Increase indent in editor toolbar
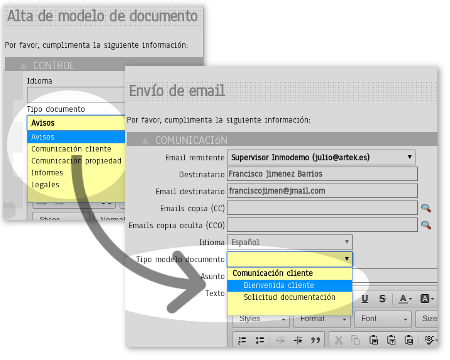The image size is (450, 360). click(298, 340)
